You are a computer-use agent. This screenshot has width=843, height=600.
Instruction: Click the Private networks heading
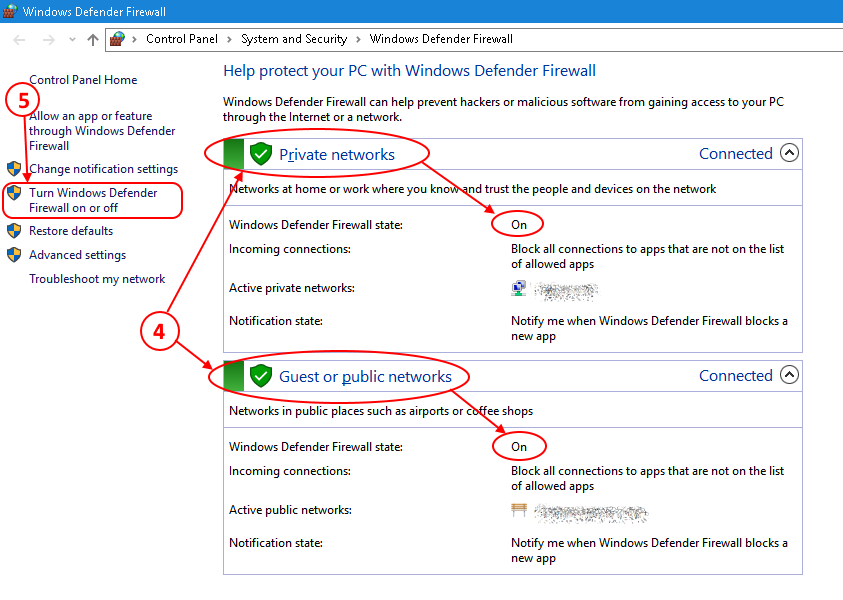coord(337,154)
